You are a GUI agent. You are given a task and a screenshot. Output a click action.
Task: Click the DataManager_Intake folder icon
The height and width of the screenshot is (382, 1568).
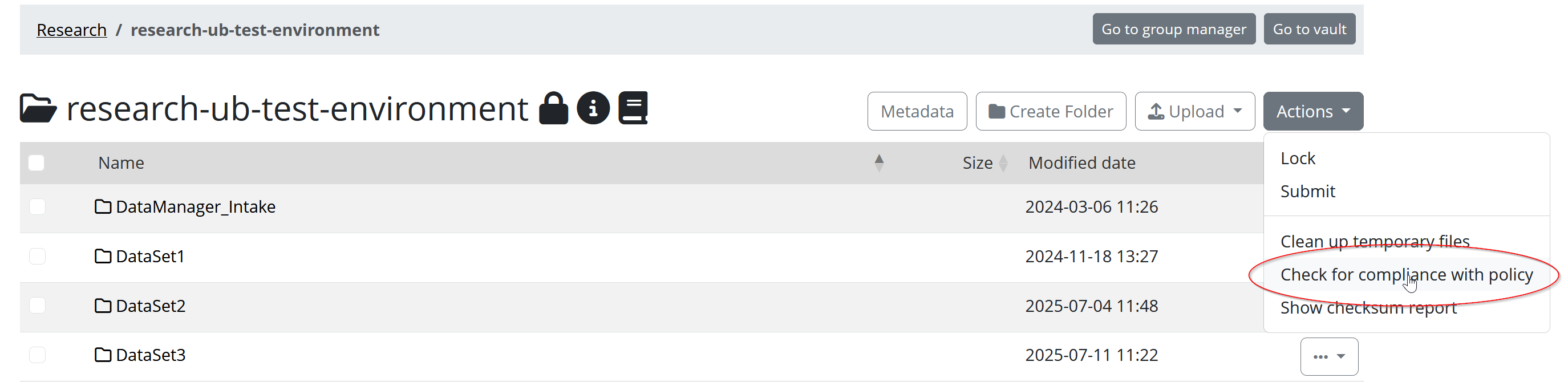(103, 208)
